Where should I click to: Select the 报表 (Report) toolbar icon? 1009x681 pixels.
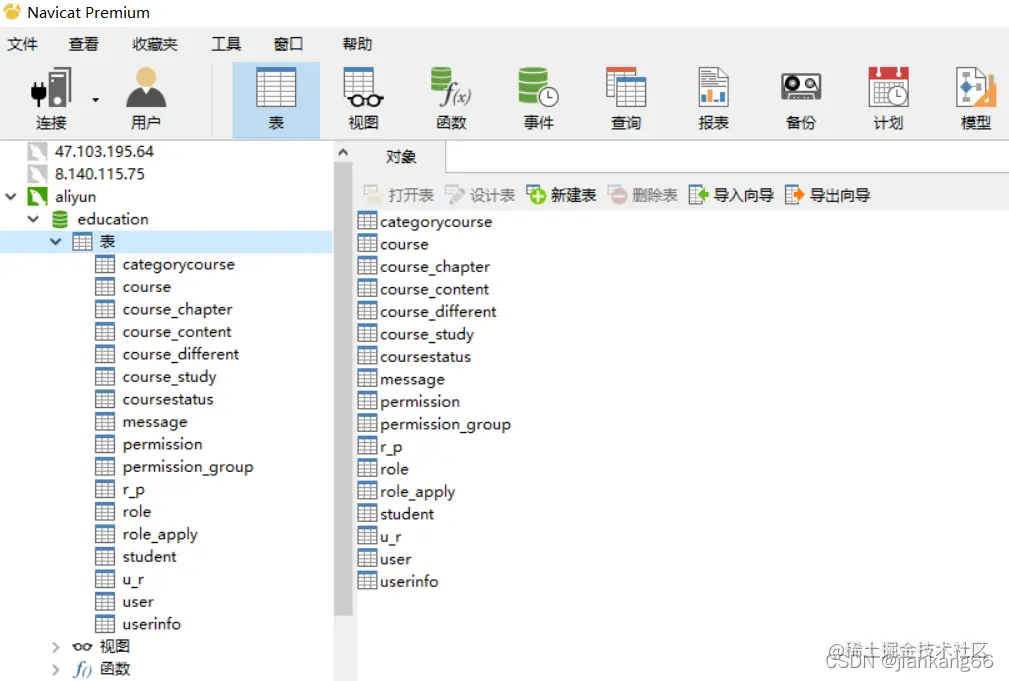(x=714, y=99)
